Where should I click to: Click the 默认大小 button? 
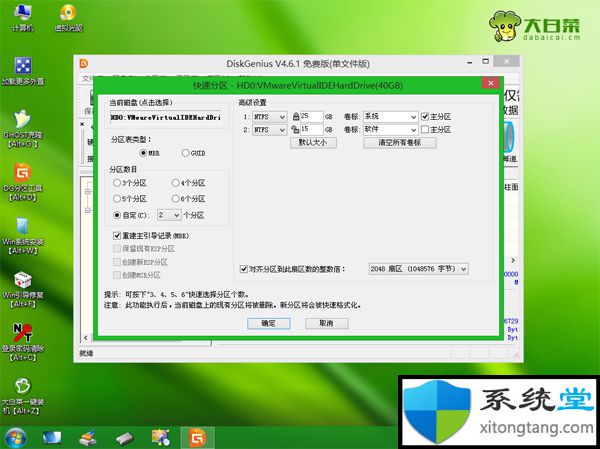click(313, 143)
